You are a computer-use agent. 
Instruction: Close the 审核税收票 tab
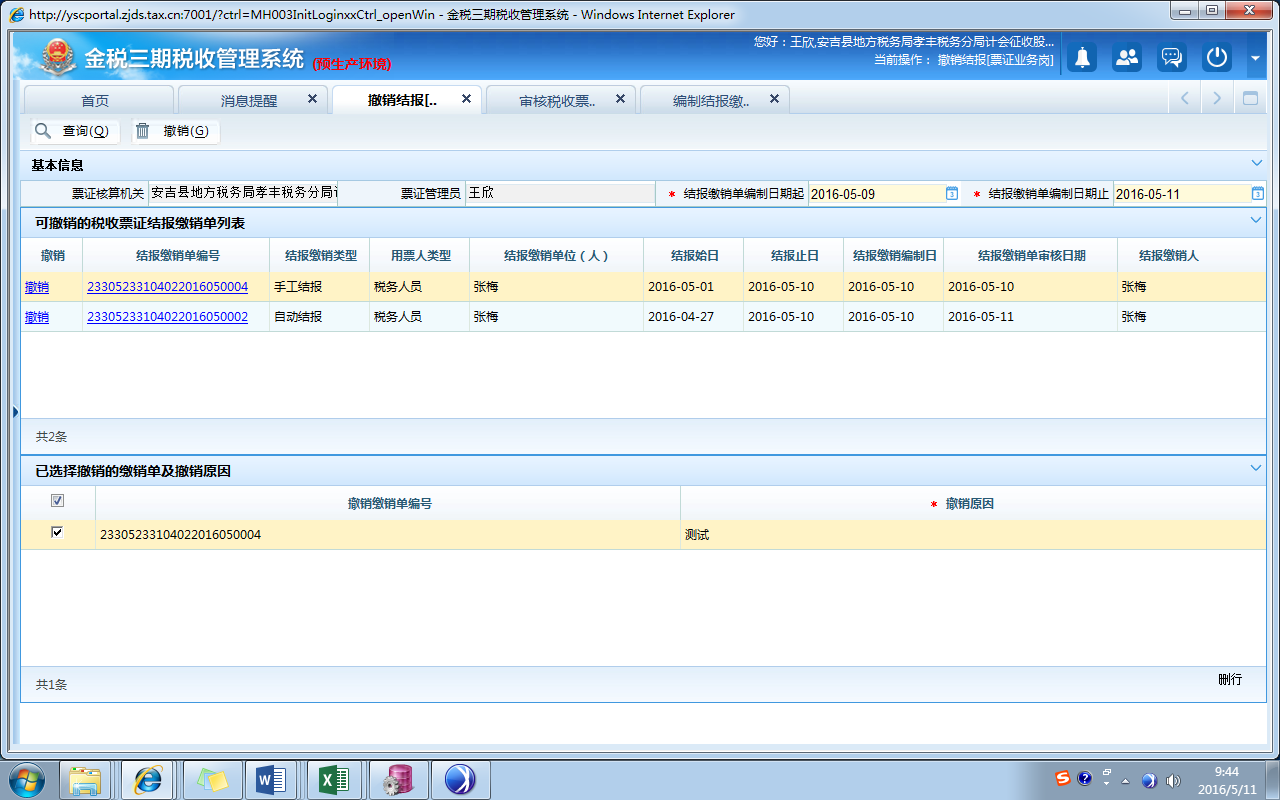[x=620, y=99]
